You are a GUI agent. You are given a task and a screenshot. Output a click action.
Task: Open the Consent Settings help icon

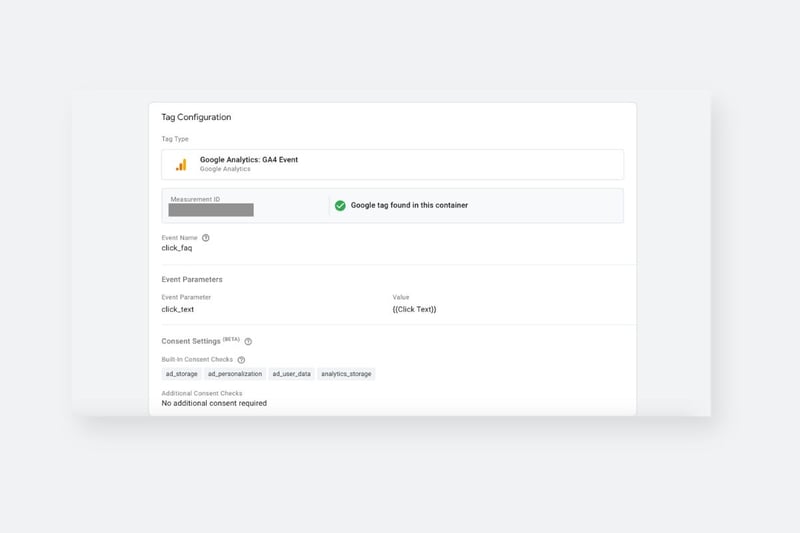248,341
